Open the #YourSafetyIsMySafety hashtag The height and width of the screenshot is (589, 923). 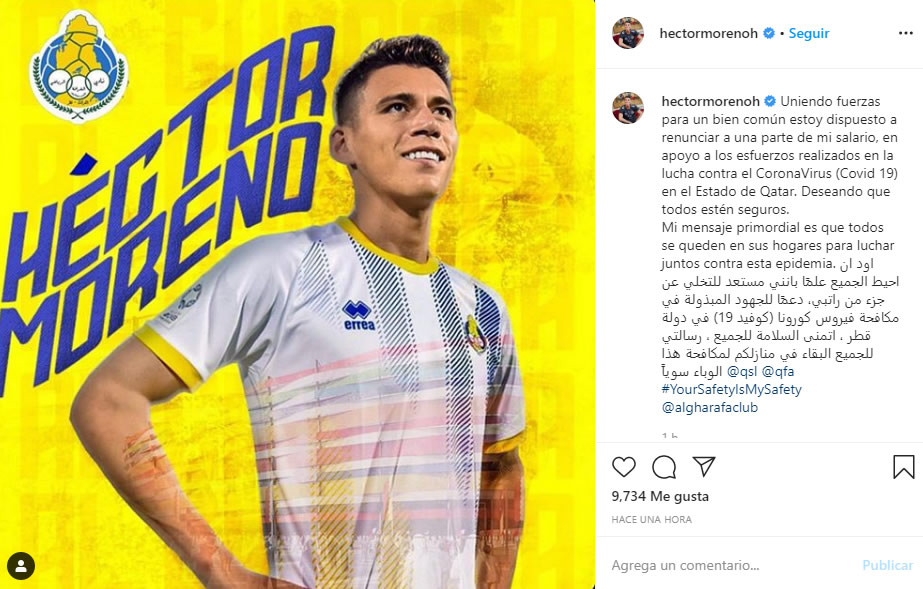point(732,390)
